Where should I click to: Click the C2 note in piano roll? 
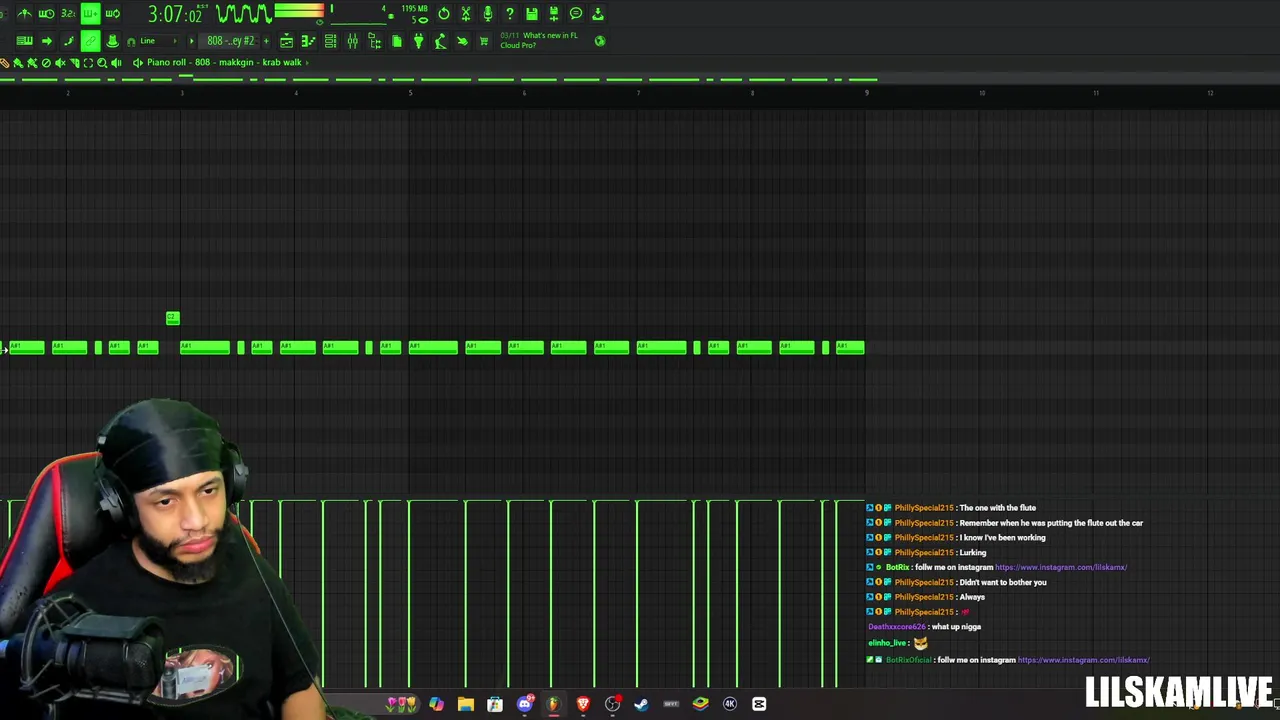[x=172, y=318]
